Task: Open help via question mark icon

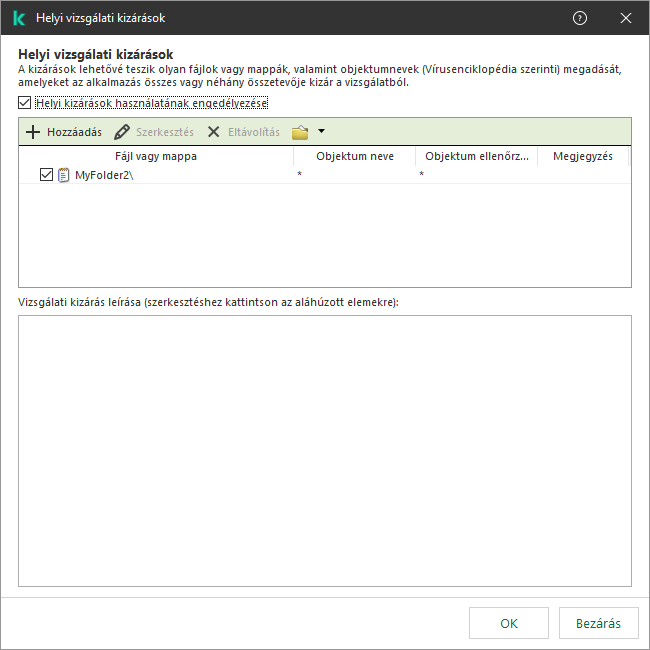Action: 580,18
